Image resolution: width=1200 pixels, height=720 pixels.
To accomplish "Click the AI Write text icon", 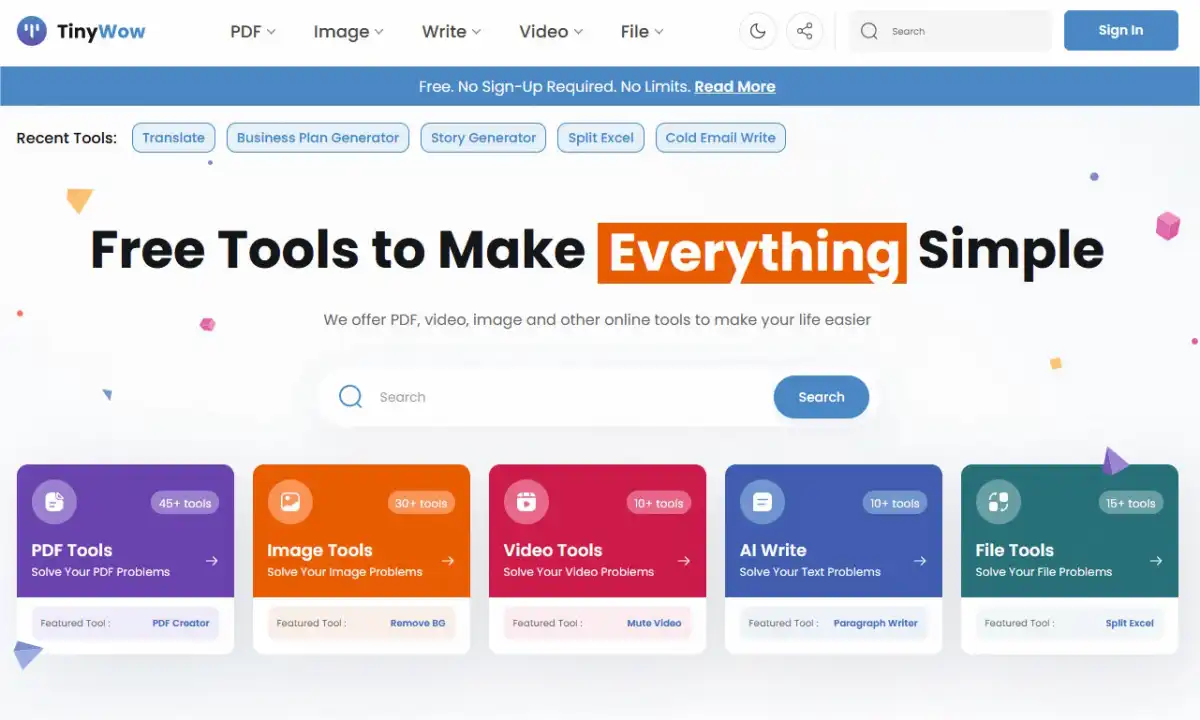I will [x=762, y=502].
